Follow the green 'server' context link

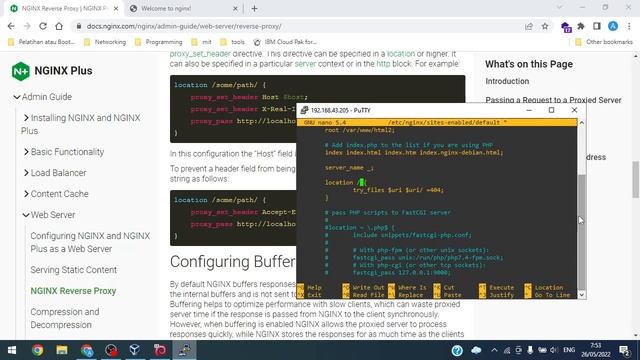coord(305,64)
